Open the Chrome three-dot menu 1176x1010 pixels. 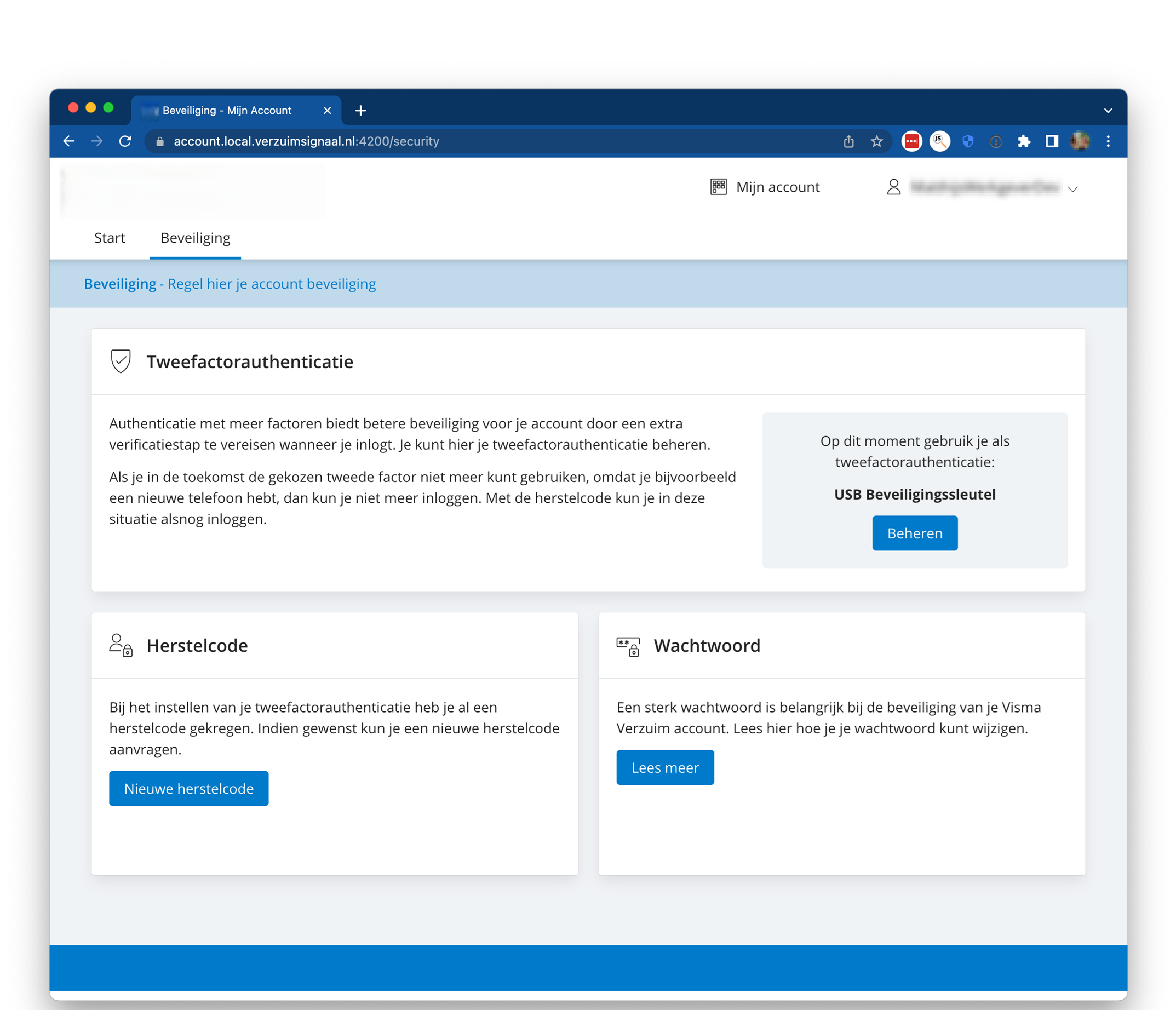pos(1108,141)
